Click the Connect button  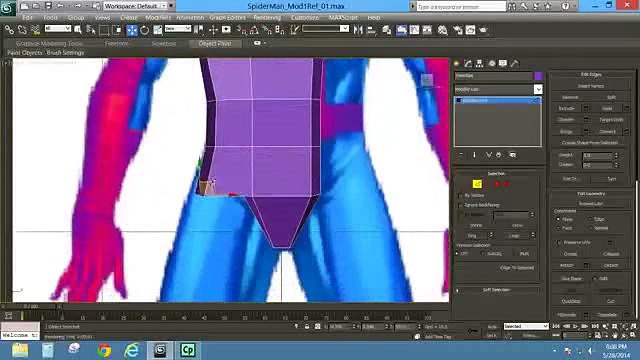(x=607, y=131)
